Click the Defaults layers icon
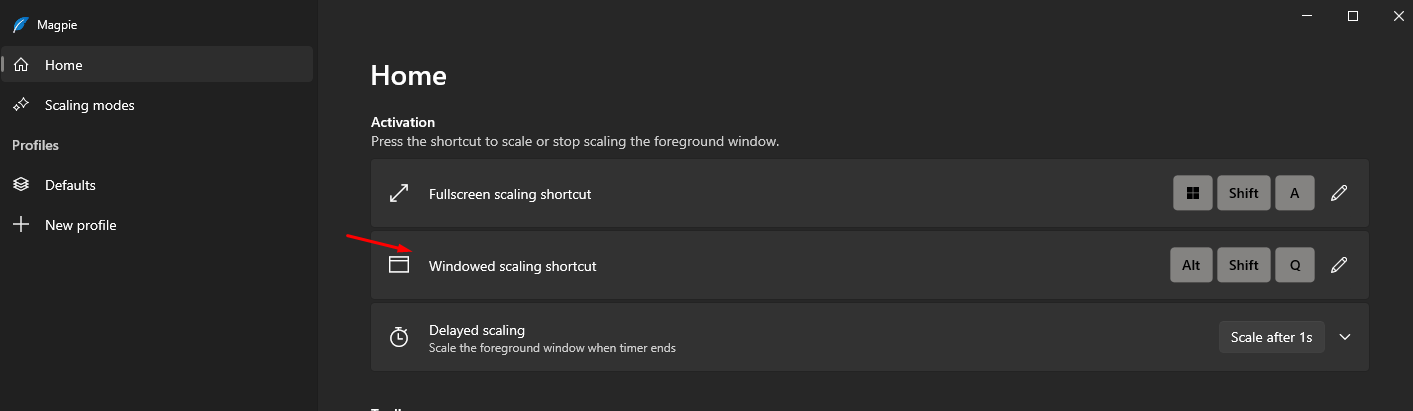Screen dimensions: 1413x411 pyautogui.click(x=21, y=185)
